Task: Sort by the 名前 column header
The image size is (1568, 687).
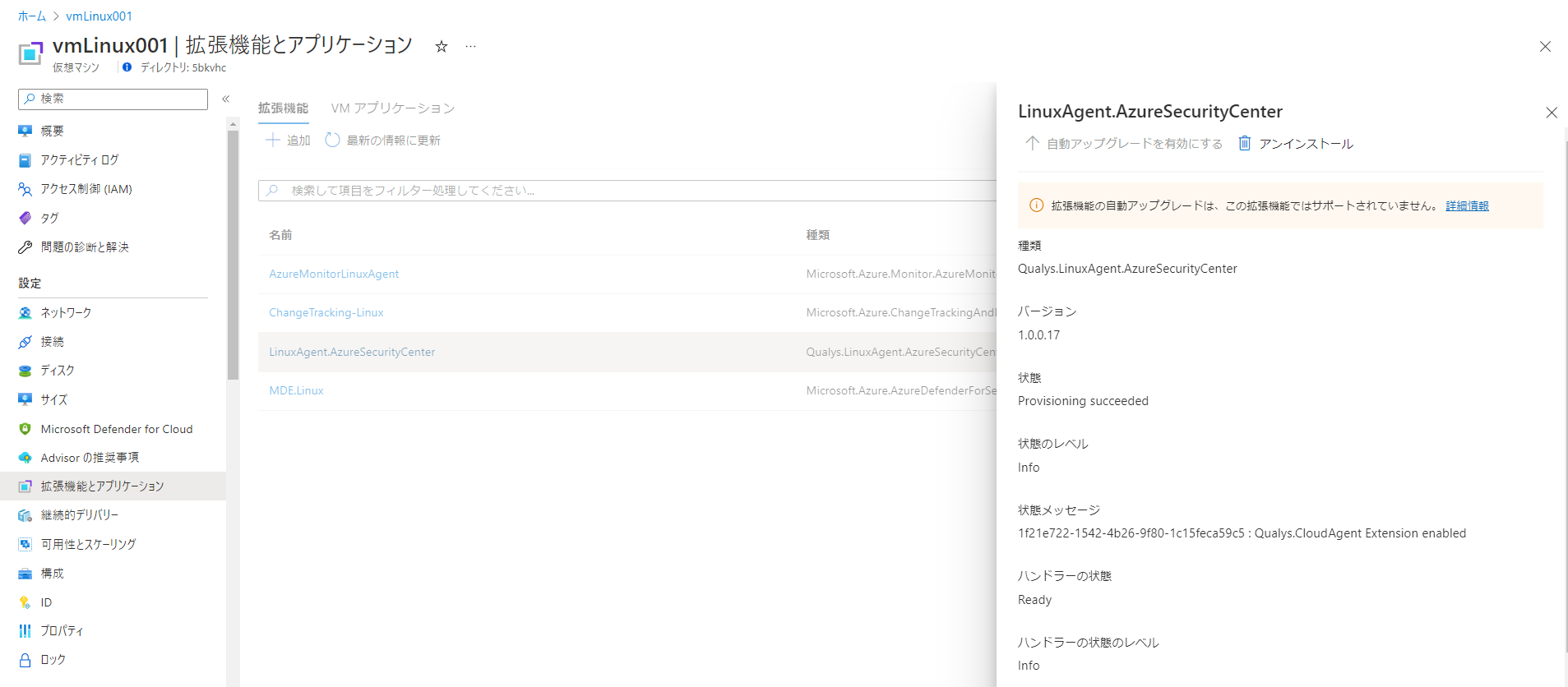Action: [280, 235]
